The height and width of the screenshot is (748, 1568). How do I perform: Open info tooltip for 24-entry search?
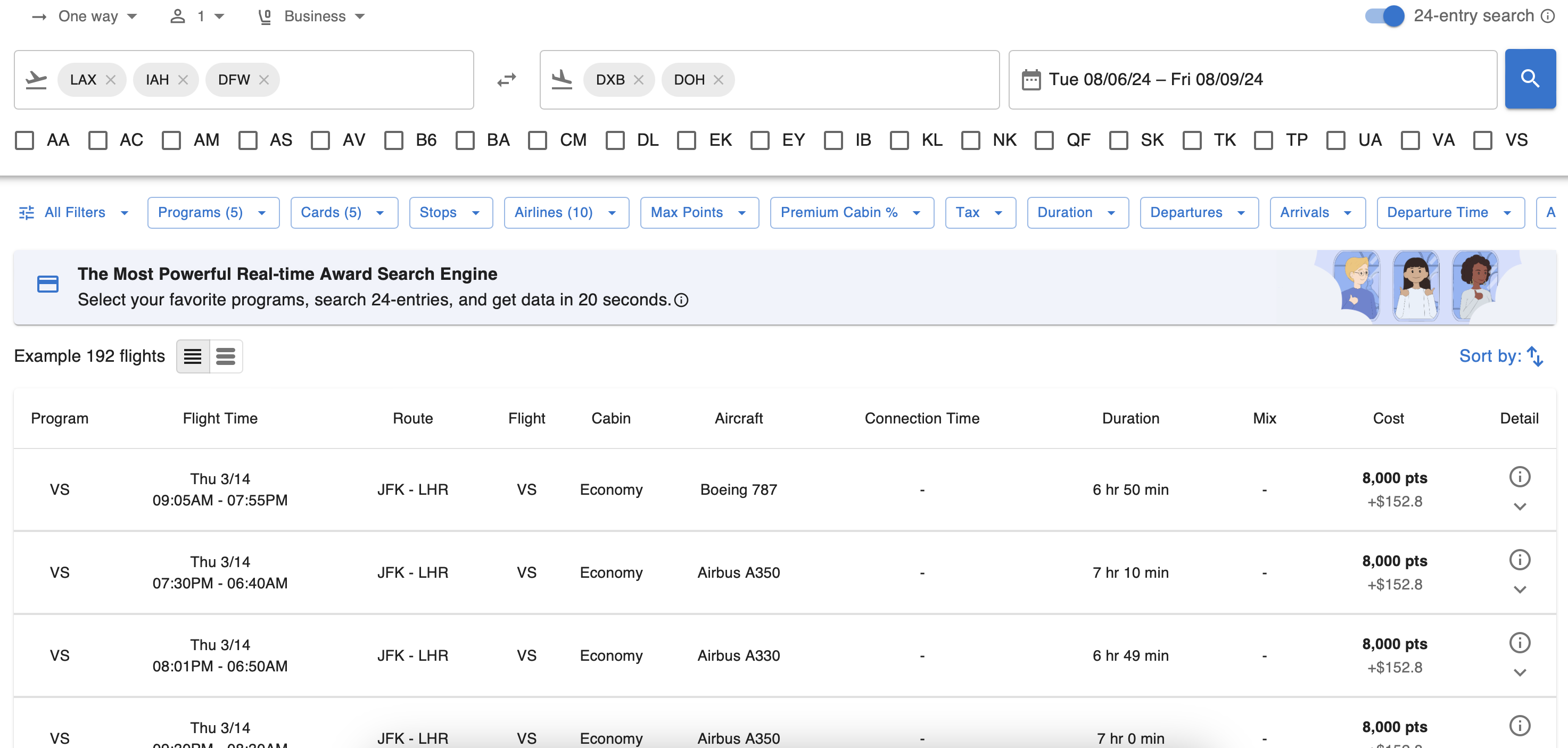tap(1547, 16)
